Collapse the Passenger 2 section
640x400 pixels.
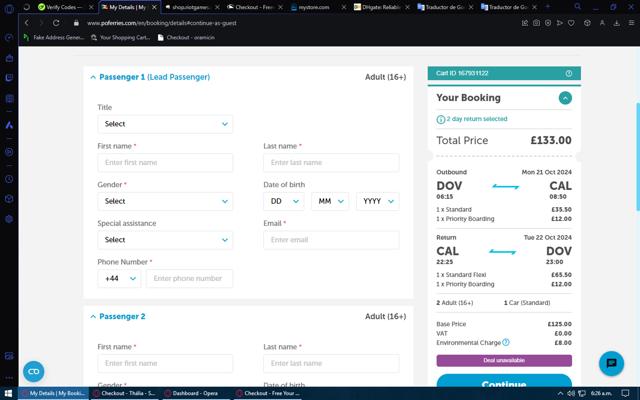(93, 316)
